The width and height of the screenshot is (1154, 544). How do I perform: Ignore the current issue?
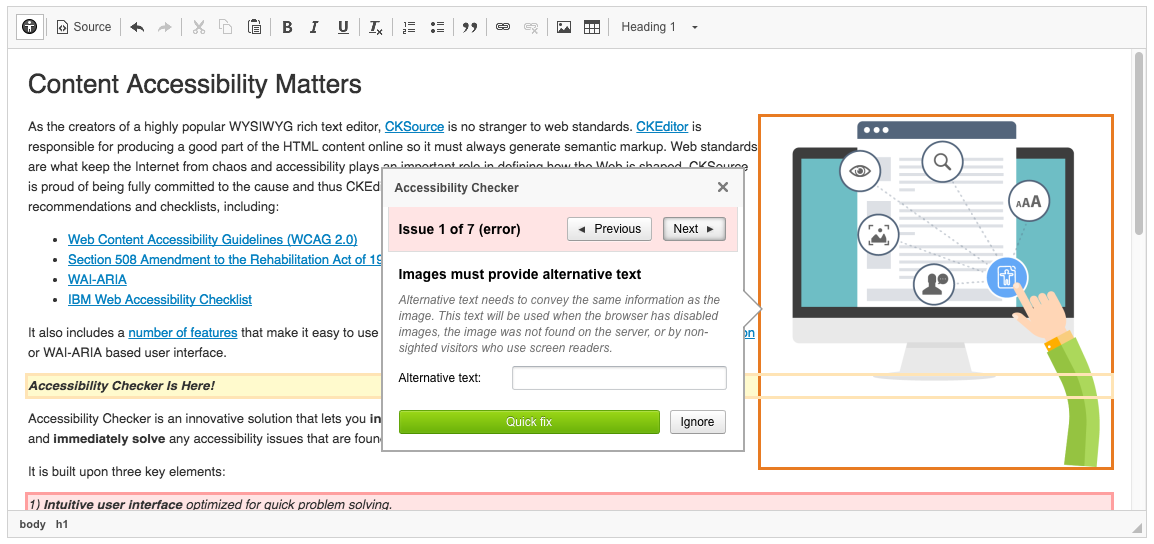[x=697, y=422]
